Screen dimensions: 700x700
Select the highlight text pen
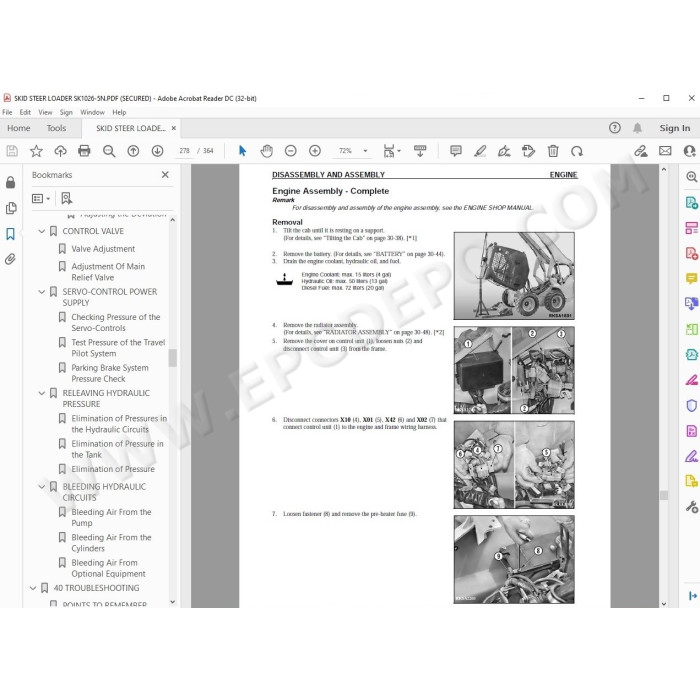480,151
